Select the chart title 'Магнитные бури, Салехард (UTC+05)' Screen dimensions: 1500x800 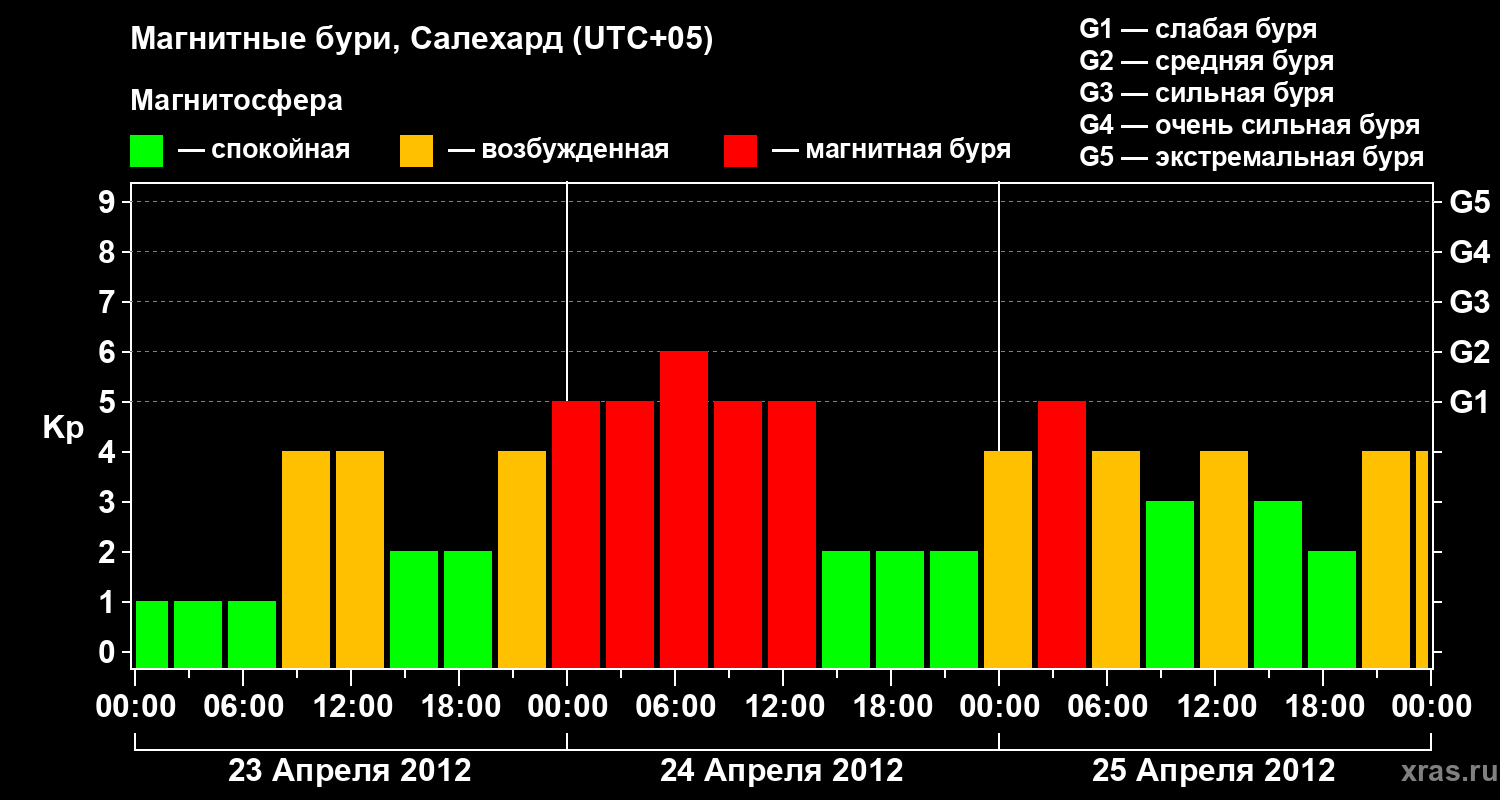point(422,40)
